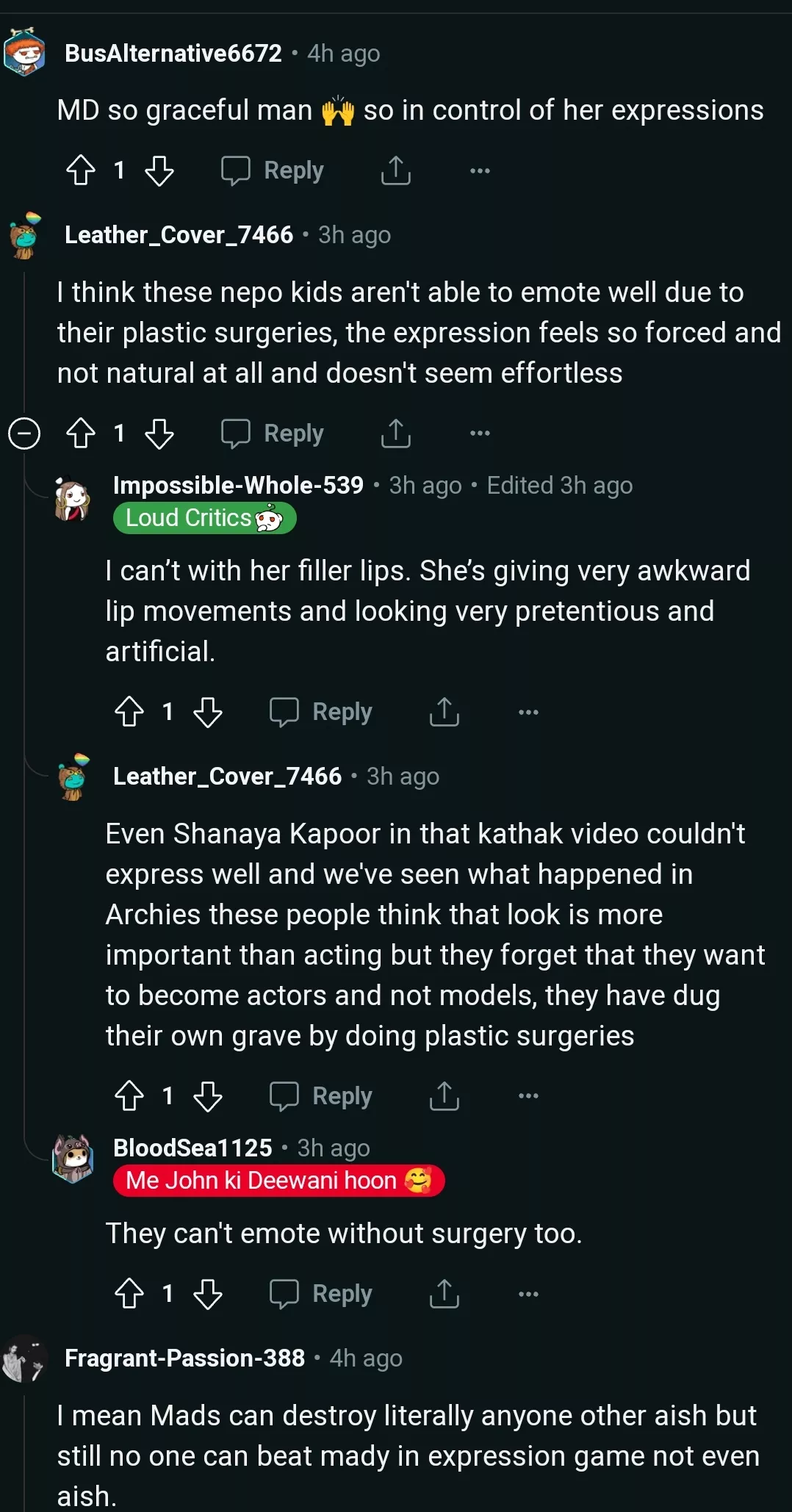Screen dimensions: 792x1512
Task: Downvote BusAlternative6672's graceful comment
Action: [x=159, y=170]
